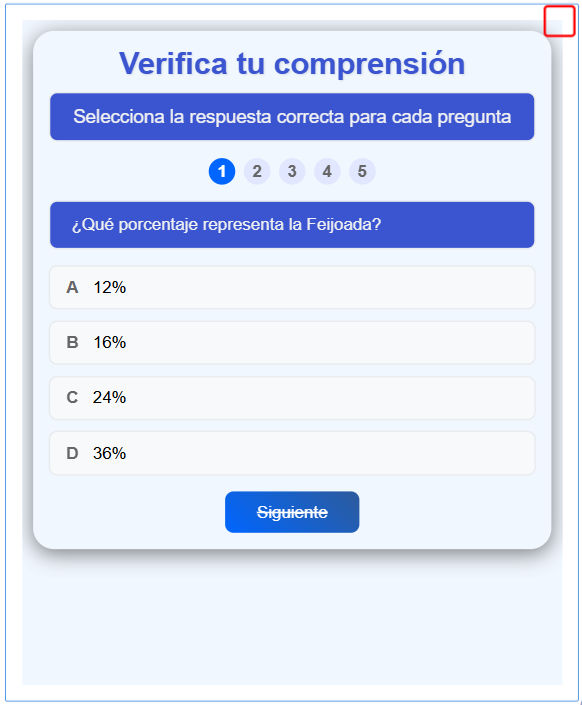Screen dimensions: 582x705
Task: Jump to question number 2 circle
Action: point(257,171)
